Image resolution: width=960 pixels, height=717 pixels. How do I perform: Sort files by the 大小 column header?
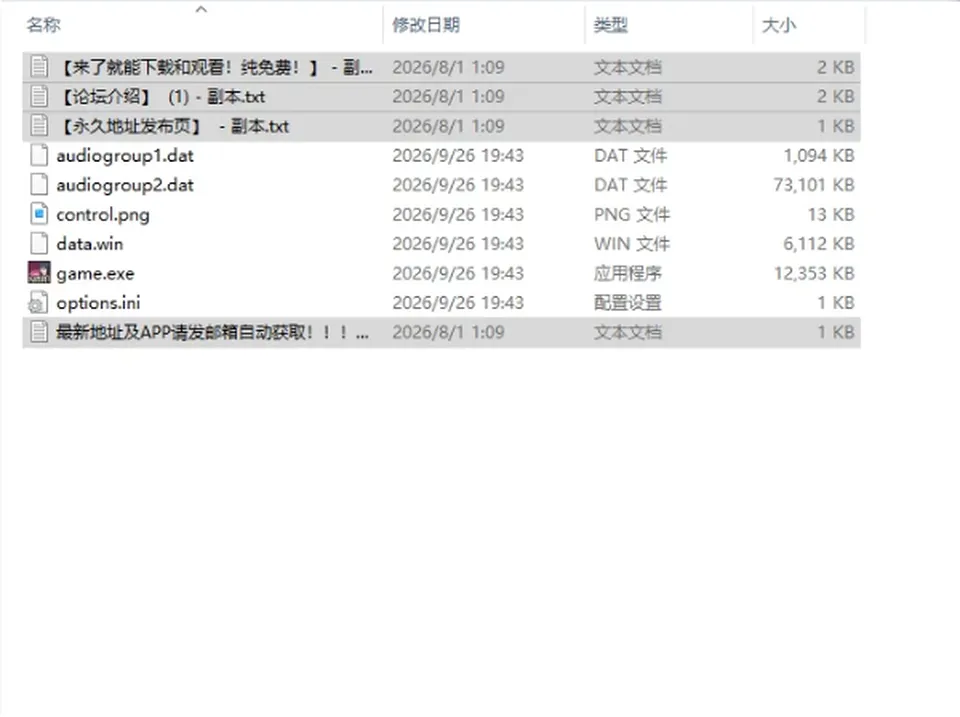(x=779, y=25)
